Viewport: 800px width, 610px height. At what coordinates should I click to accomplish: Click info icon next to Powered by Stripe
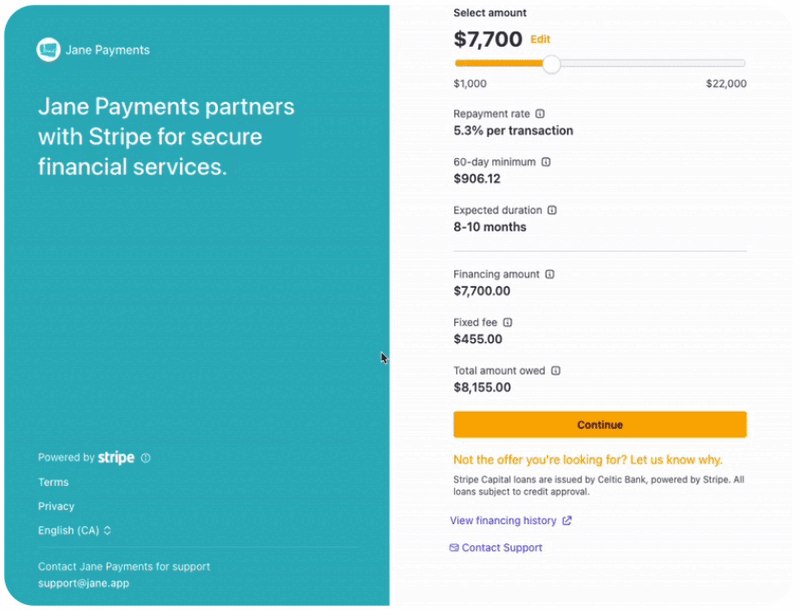coord(146,458)
